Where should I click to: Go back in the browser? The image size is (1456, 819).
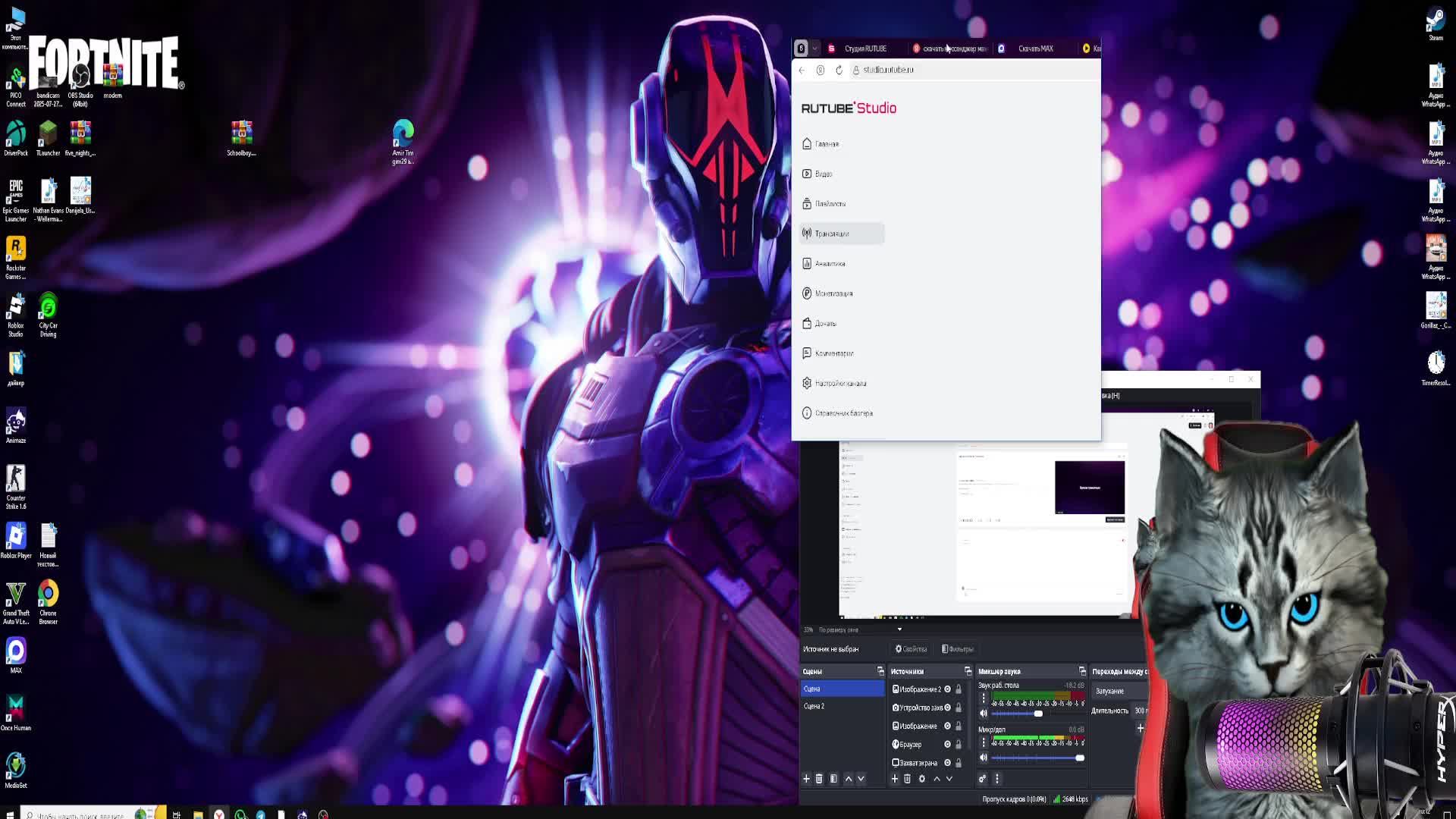802,70
